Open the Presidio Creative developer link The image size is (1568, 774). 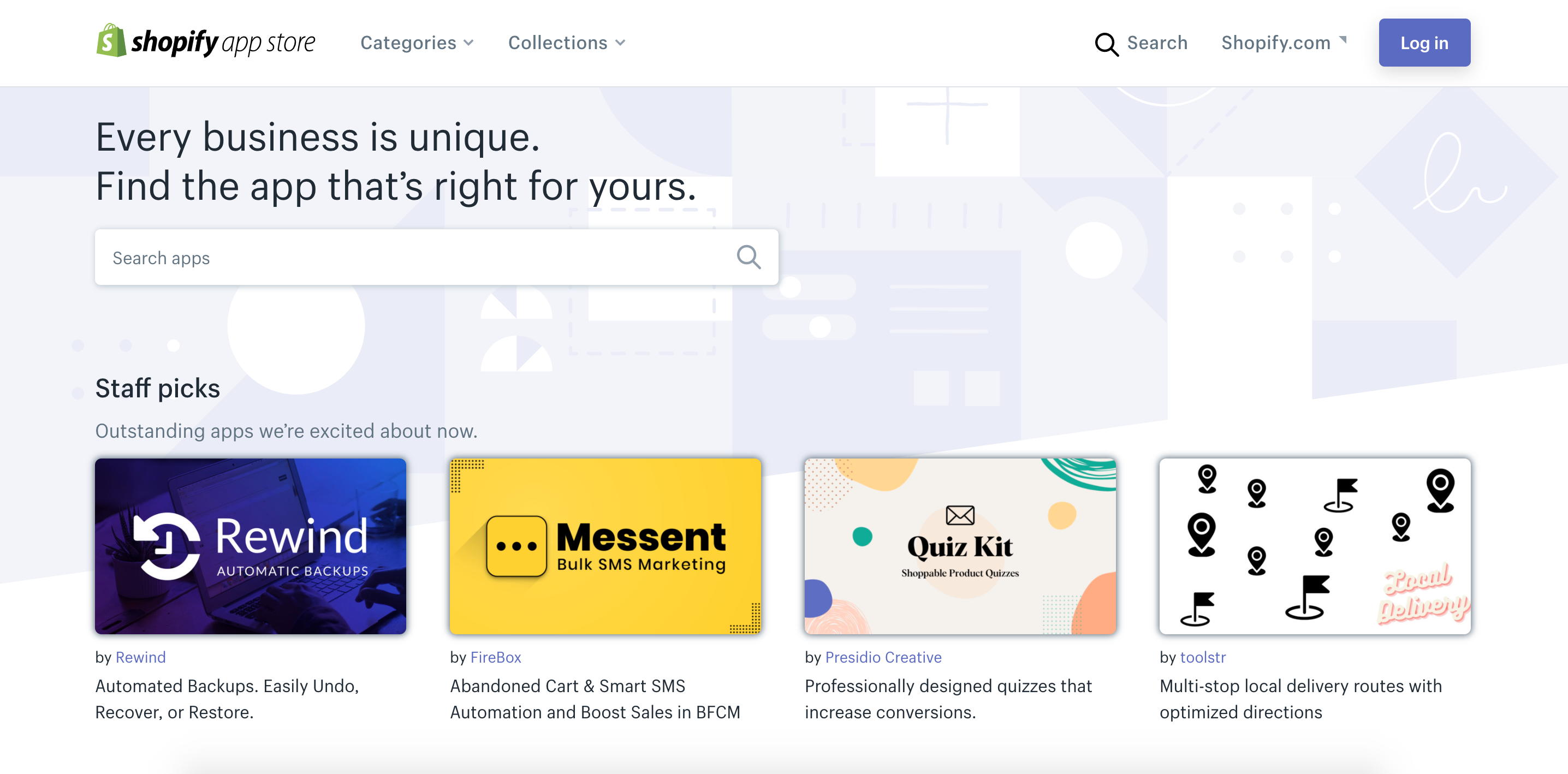[883, 657]
